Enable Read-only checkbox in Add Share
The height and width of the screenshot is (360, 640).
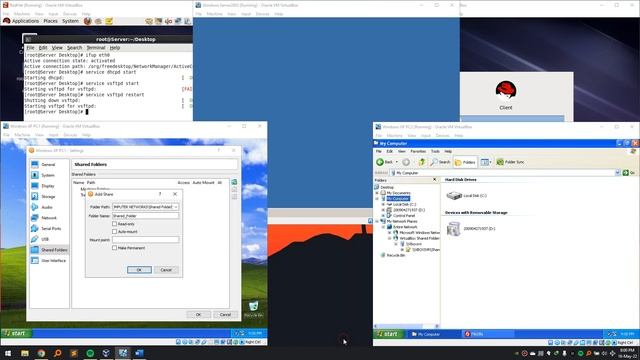pos(114,224)
